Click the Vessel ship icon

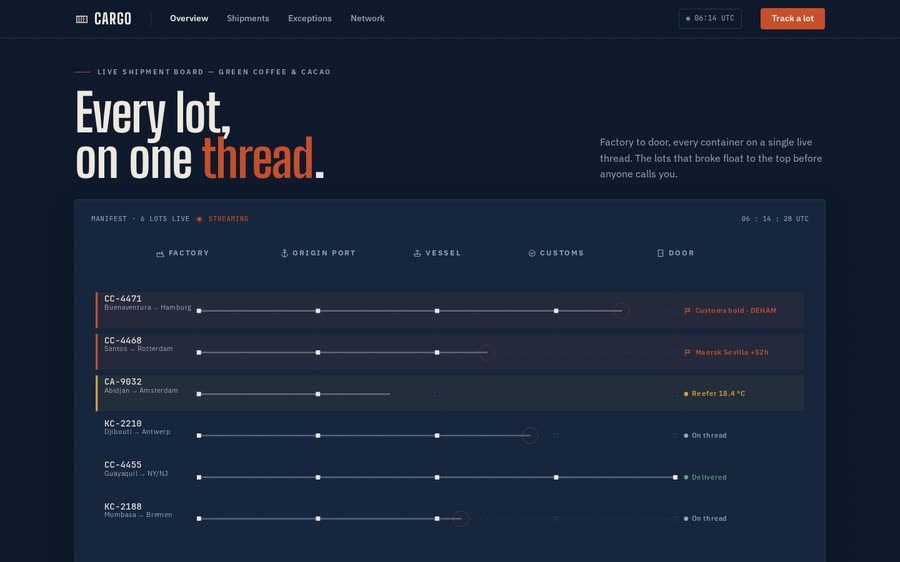click(x=417, y=253)
